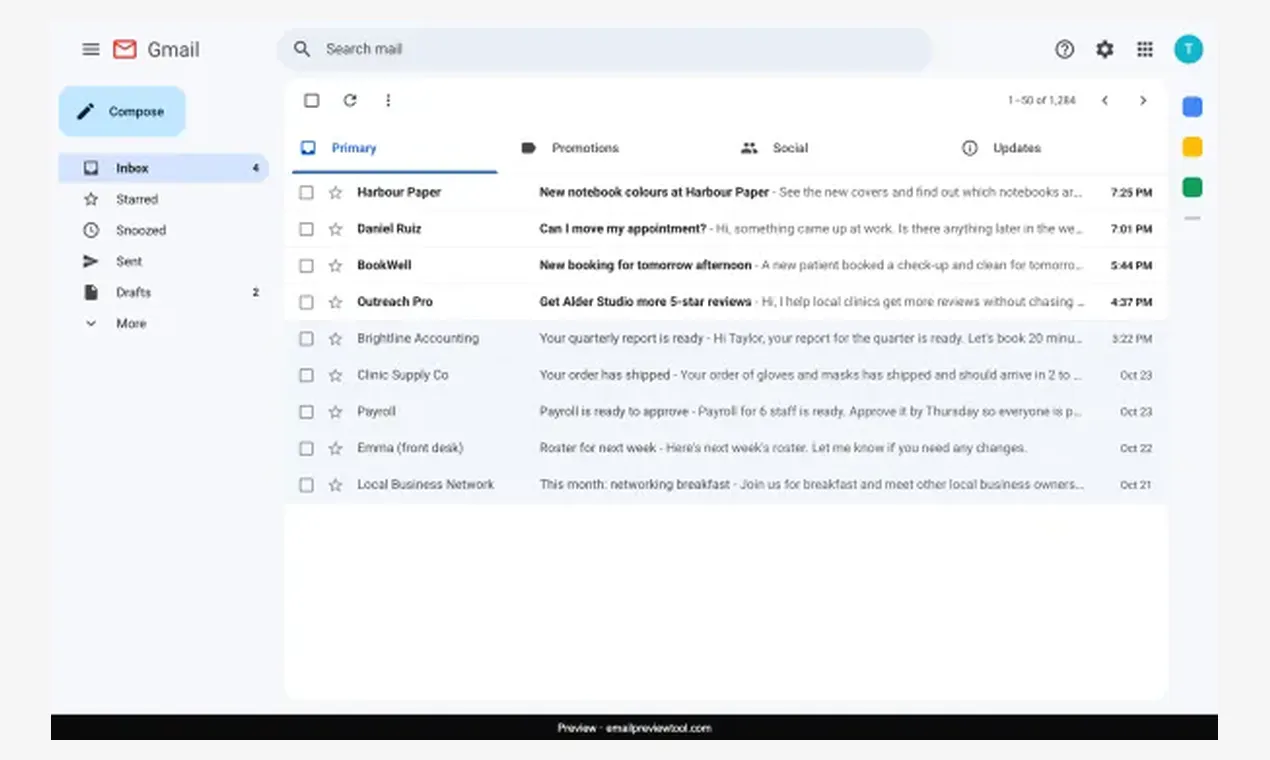The width and height of the screenshot is (1270, 760).
Task: Expand the More section in sidebar
Action: pos(164,324)
